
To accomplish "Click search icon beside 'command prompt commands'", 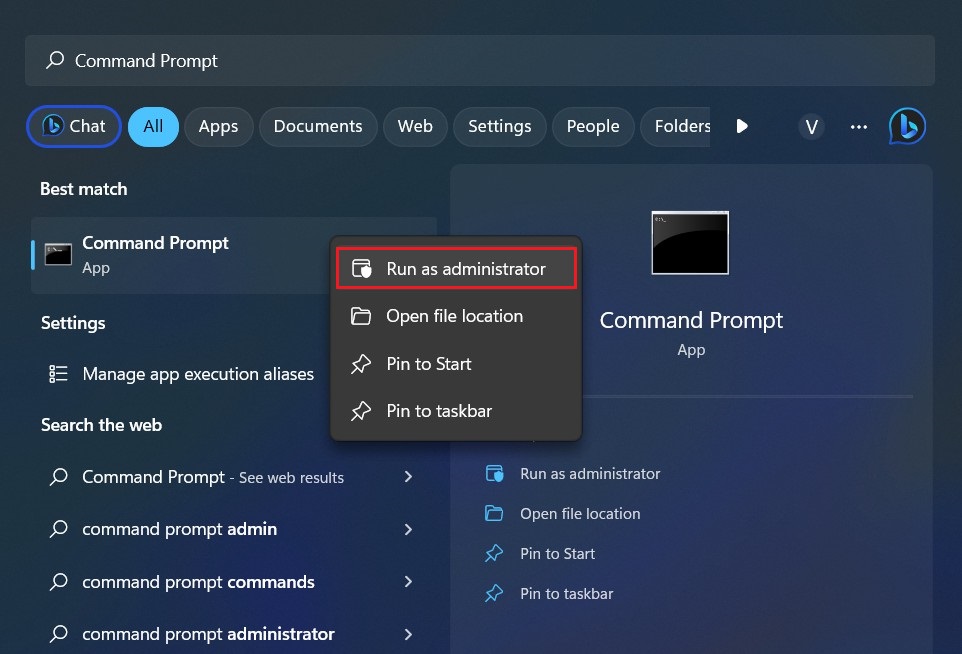I will 59,581.
